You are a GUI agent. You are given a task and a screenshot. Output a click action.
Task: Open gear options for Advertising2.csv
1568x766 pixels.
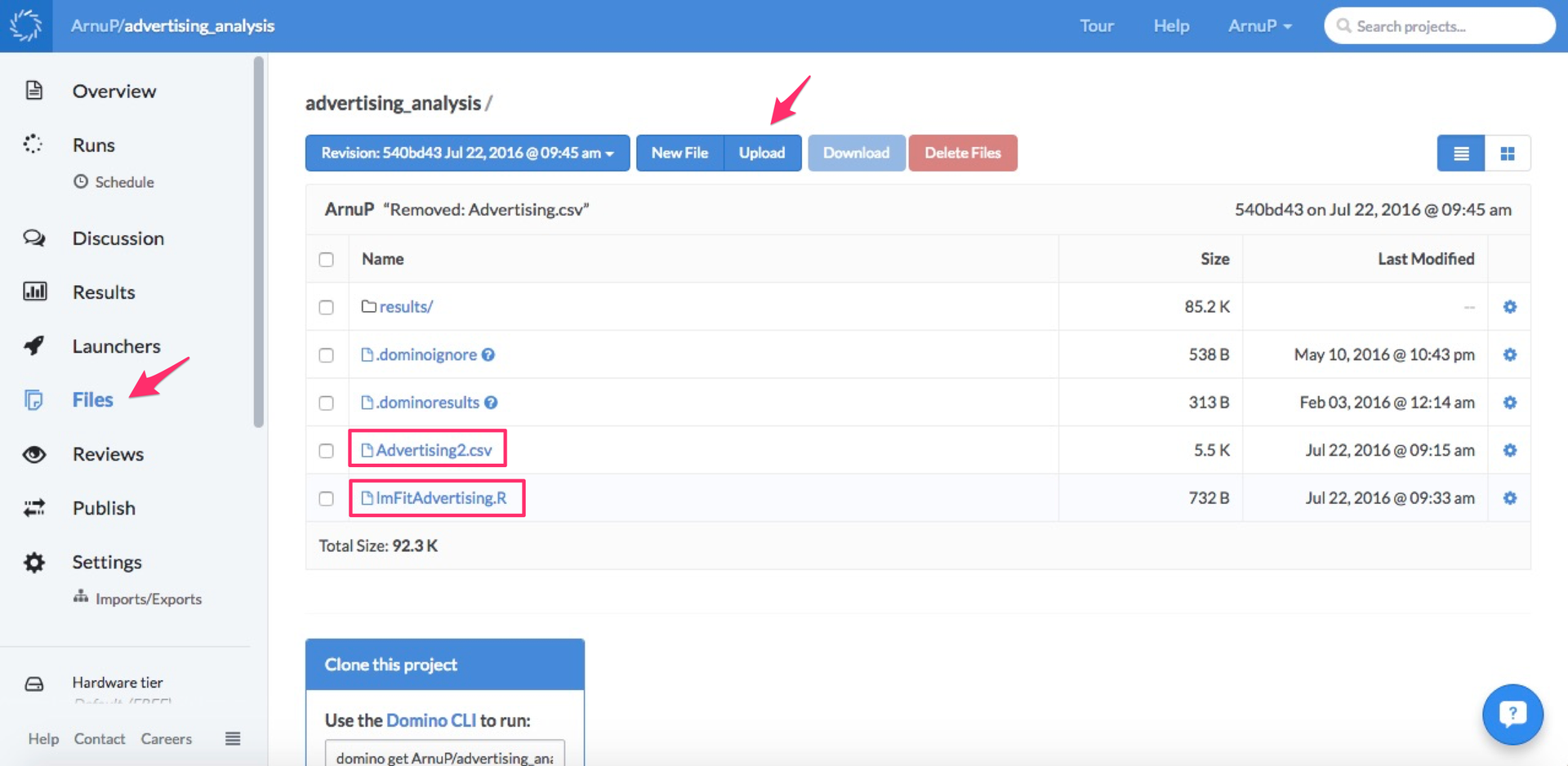(x=1510, y=450)
